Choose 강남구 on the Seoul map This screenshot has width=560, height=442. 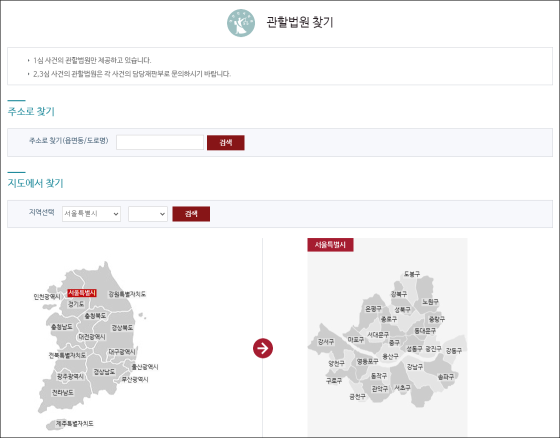pos(415,367)
